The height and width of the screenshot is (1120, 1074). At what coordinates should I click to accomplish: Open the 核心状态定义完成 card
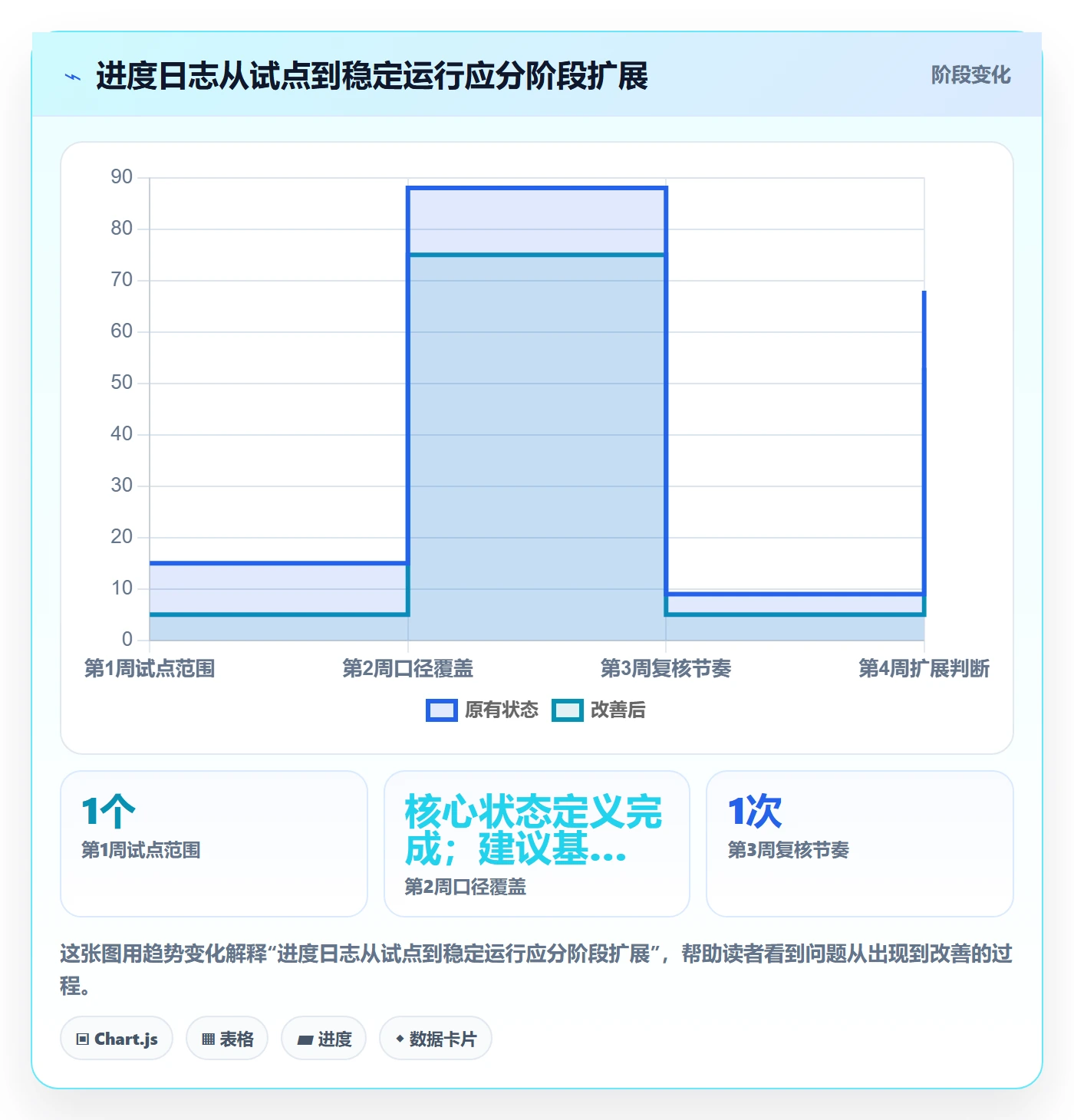point(537,844)
